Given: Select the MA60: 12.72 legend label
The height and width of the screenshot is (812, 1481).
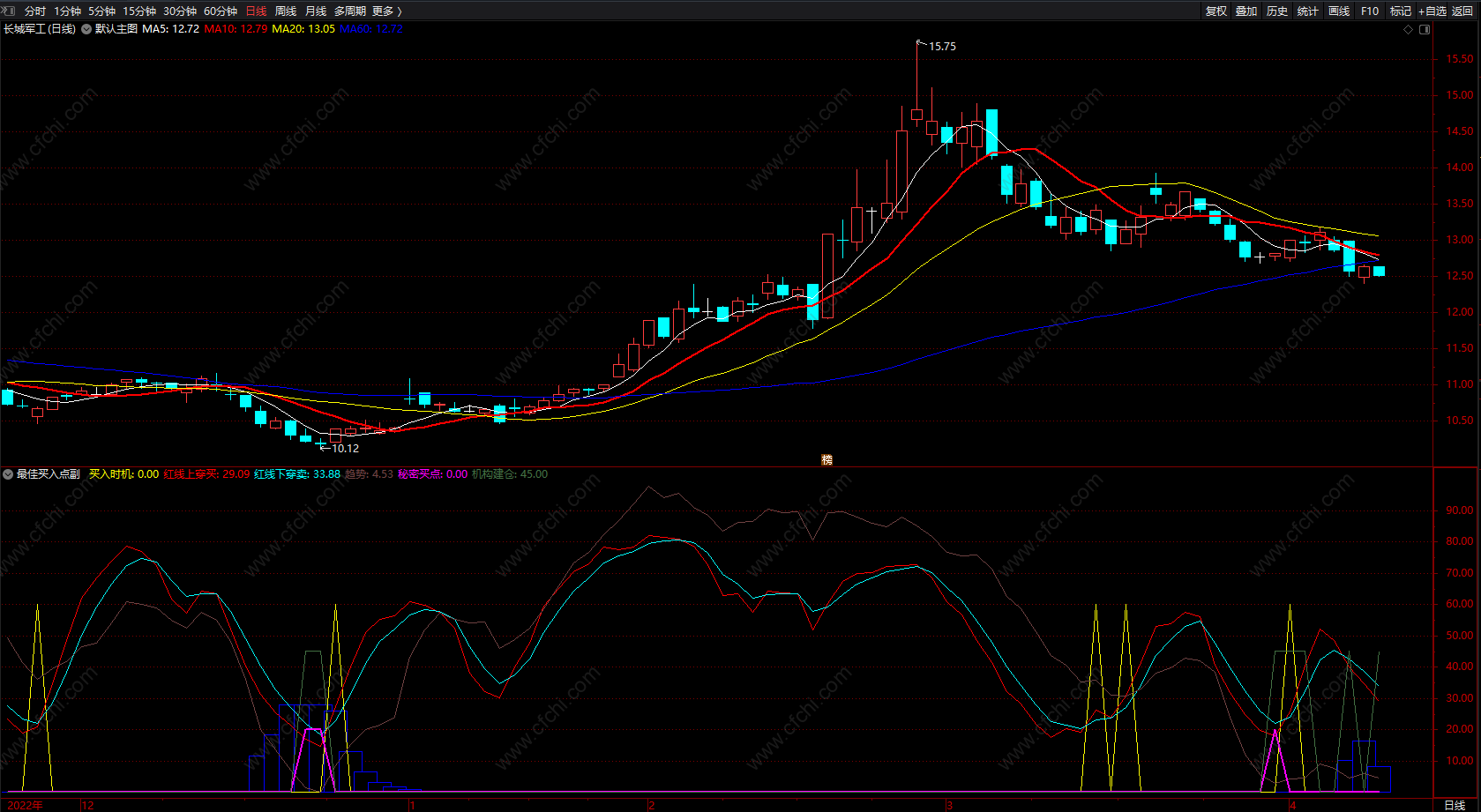Looking at the screenshot, I should 371,29.
